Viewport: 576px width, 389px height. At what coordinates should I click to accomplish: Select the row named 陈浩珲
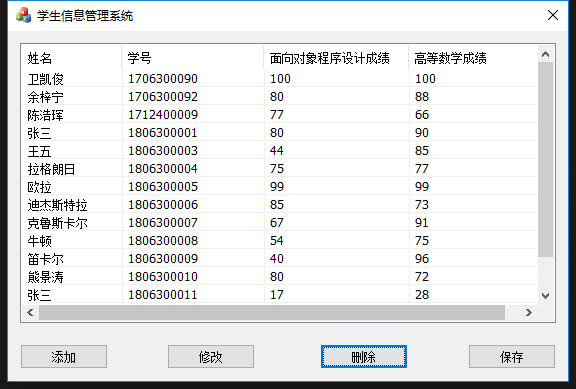point(280,115)
